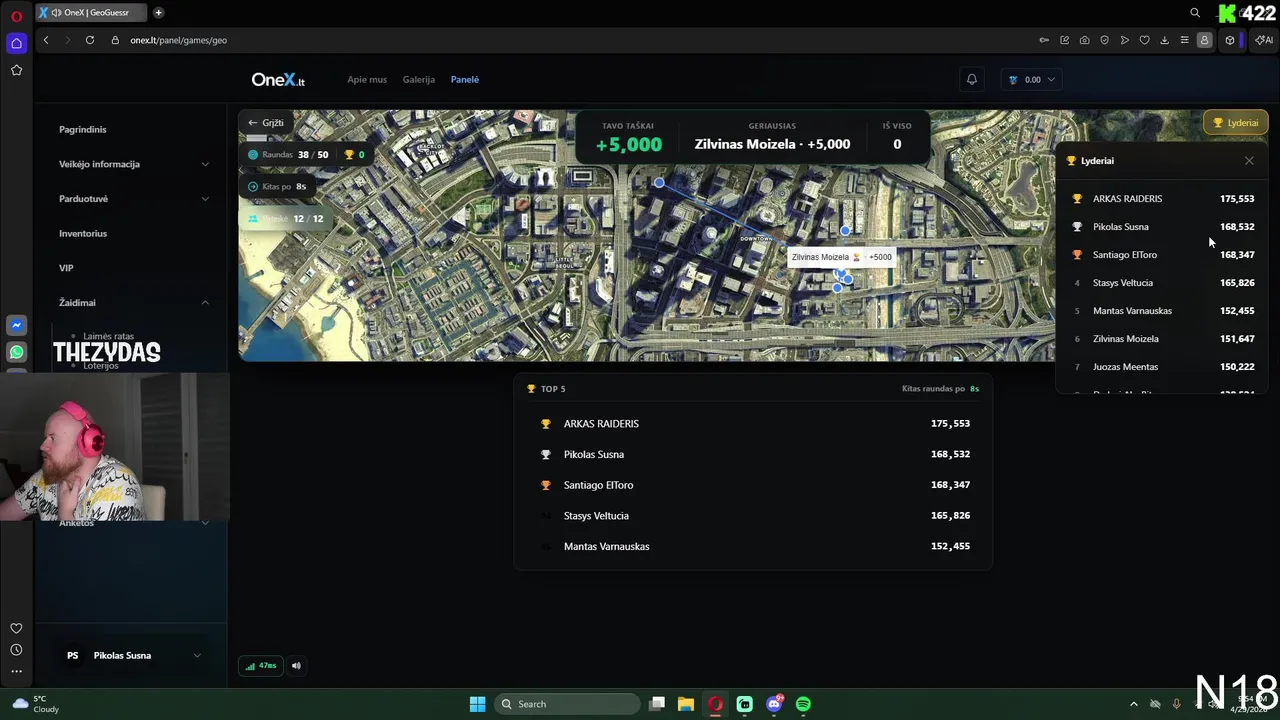Click the tab search magnifier icon
1280x720 pixels.
pos(1195,13)
